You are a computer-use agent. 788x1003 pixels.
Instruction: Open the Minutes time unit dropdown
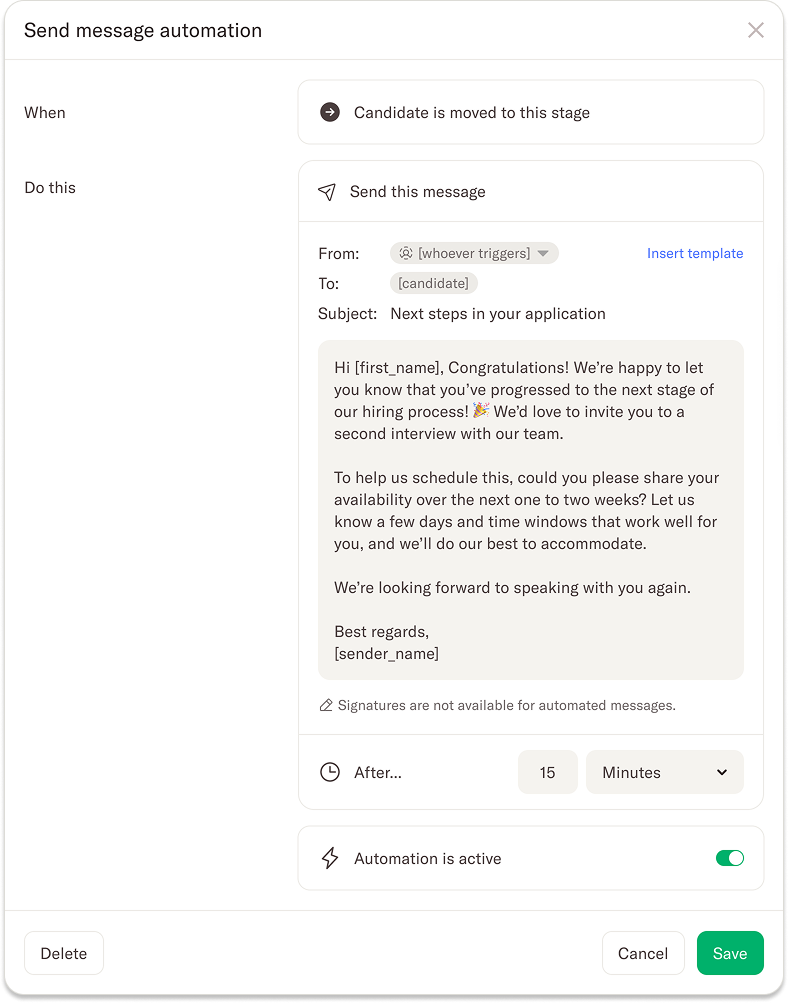(665, 772)
